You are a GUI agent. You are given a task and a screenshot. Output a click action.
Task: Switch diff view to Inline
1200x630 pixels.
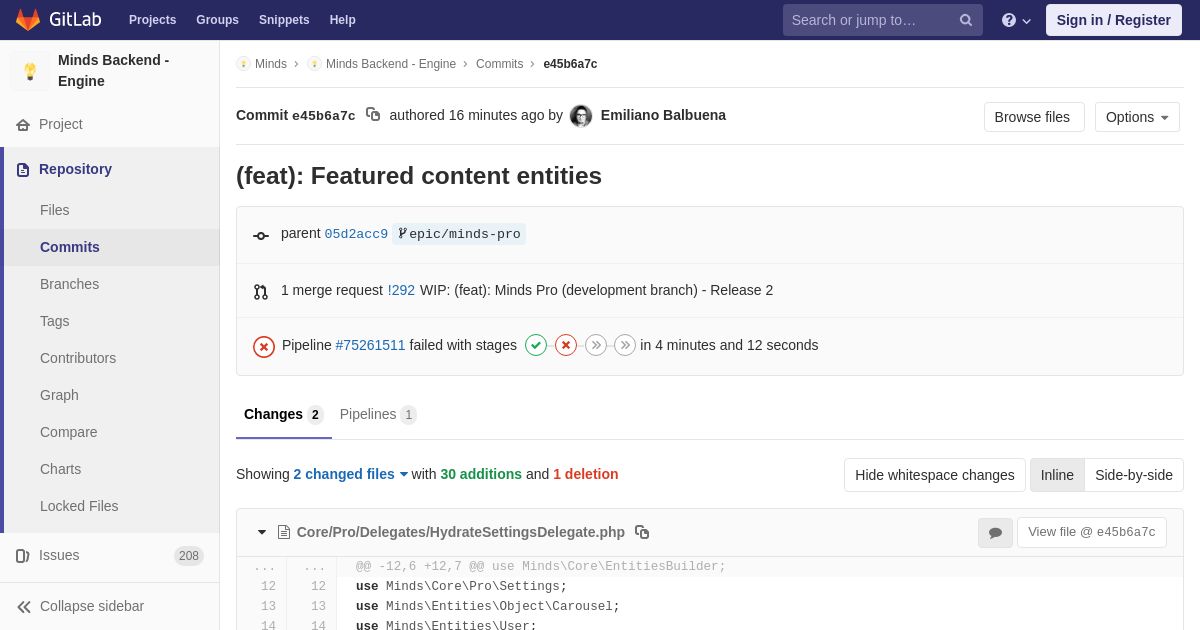point(1057,475)
